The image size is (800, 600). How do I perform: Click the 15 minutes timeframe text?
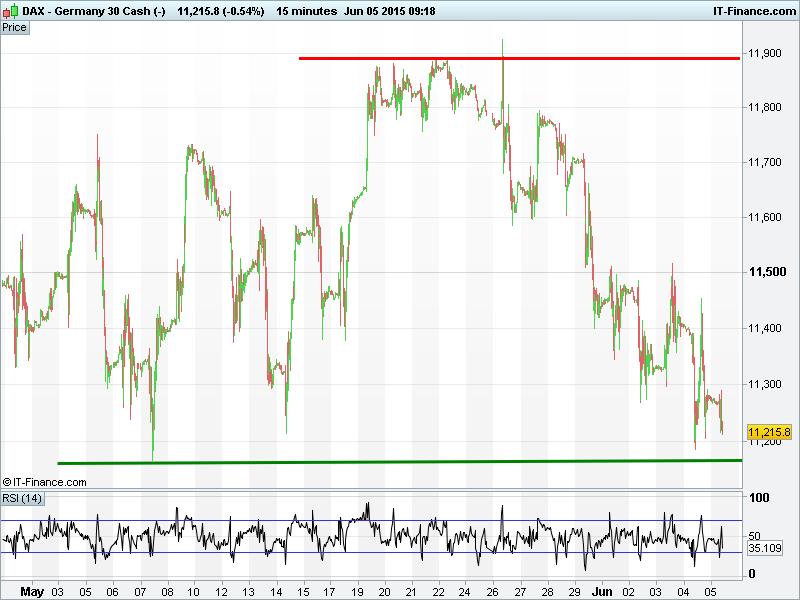click(308, 10)
